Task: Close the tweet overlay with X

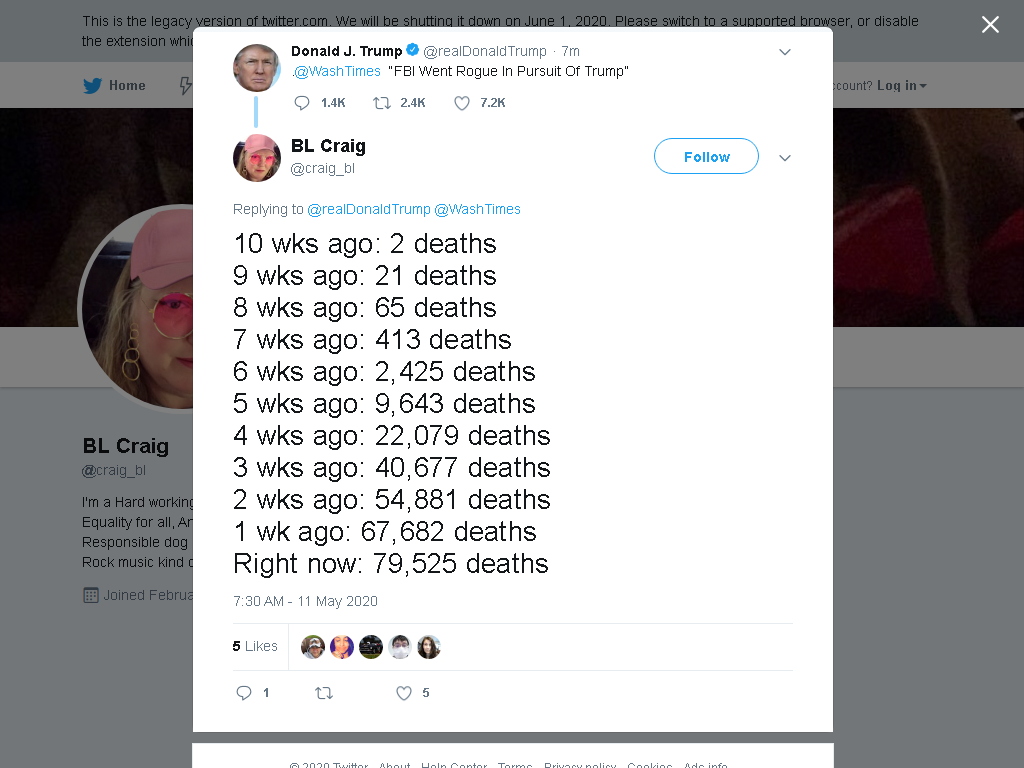Action: point(990,24)
